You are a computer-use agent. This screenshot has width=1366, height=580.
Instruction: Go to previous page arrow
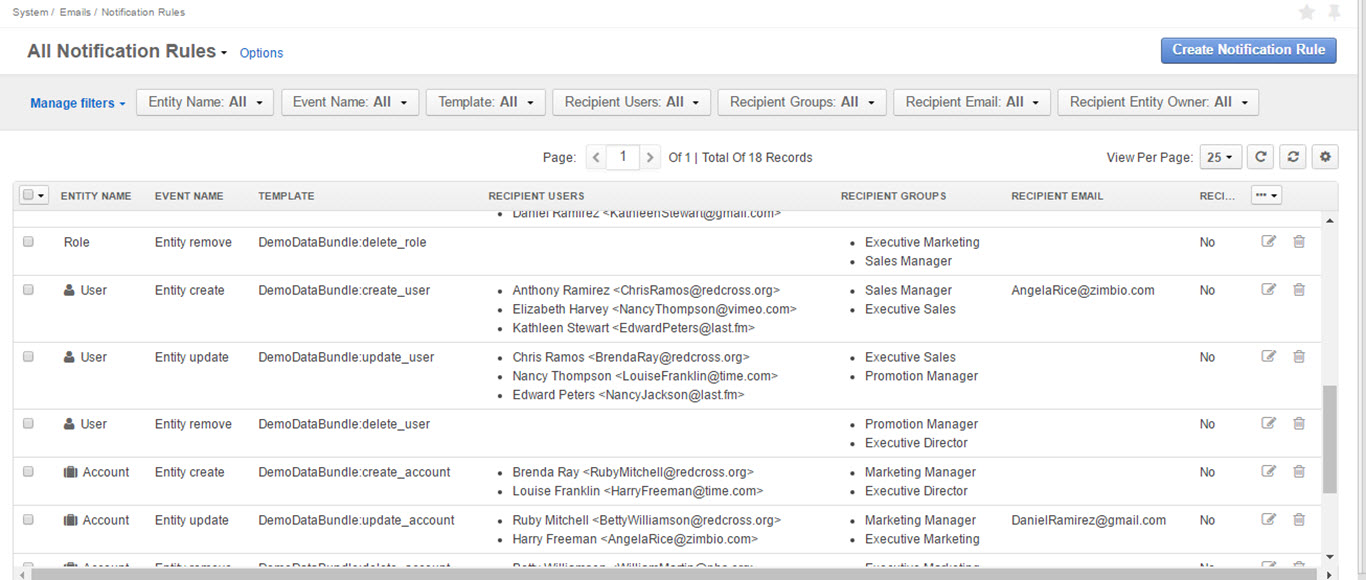(596, 157)
